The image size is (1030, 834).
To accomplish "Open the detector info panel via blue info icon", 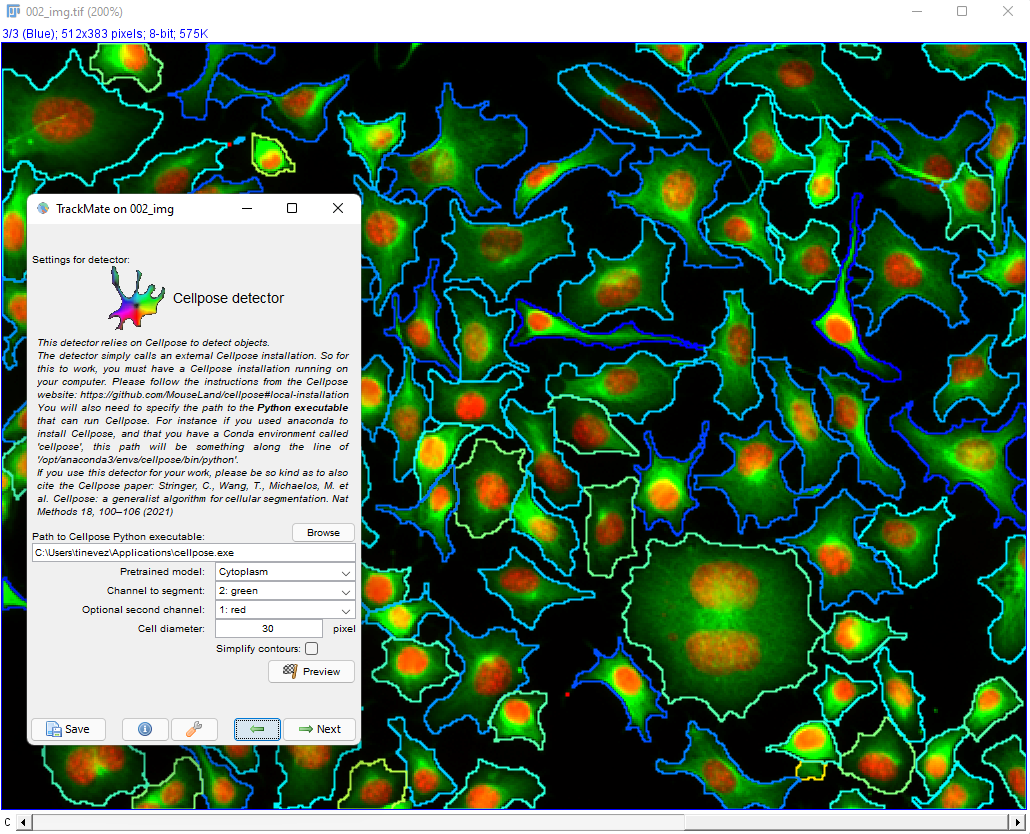I will 145,729.
